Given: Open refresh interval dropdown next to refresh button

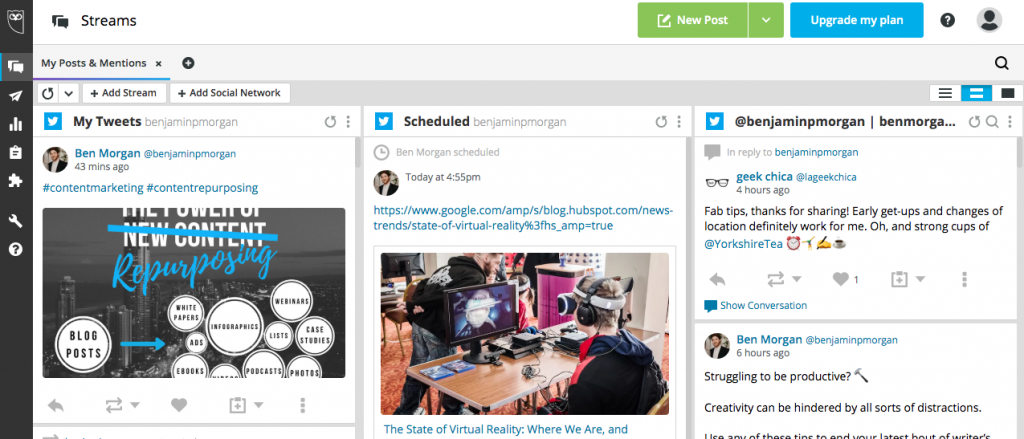Looking at the screenshot, I should point(69,93).
